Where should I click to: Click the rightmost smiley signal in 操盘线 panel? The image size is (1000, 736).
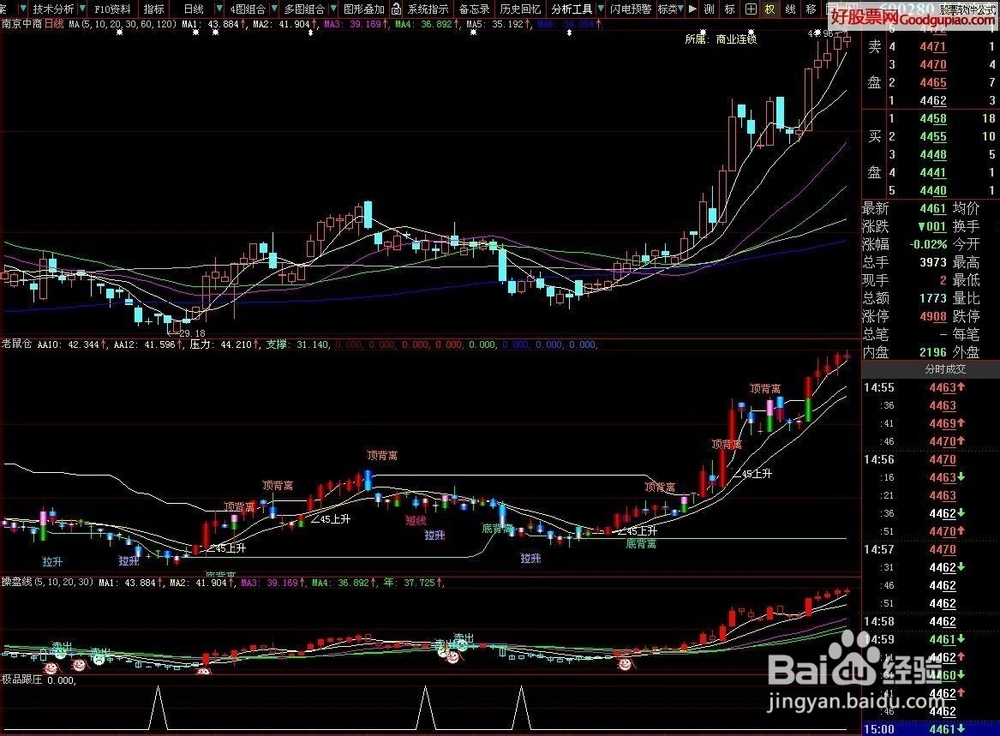[x=625, y=664]
